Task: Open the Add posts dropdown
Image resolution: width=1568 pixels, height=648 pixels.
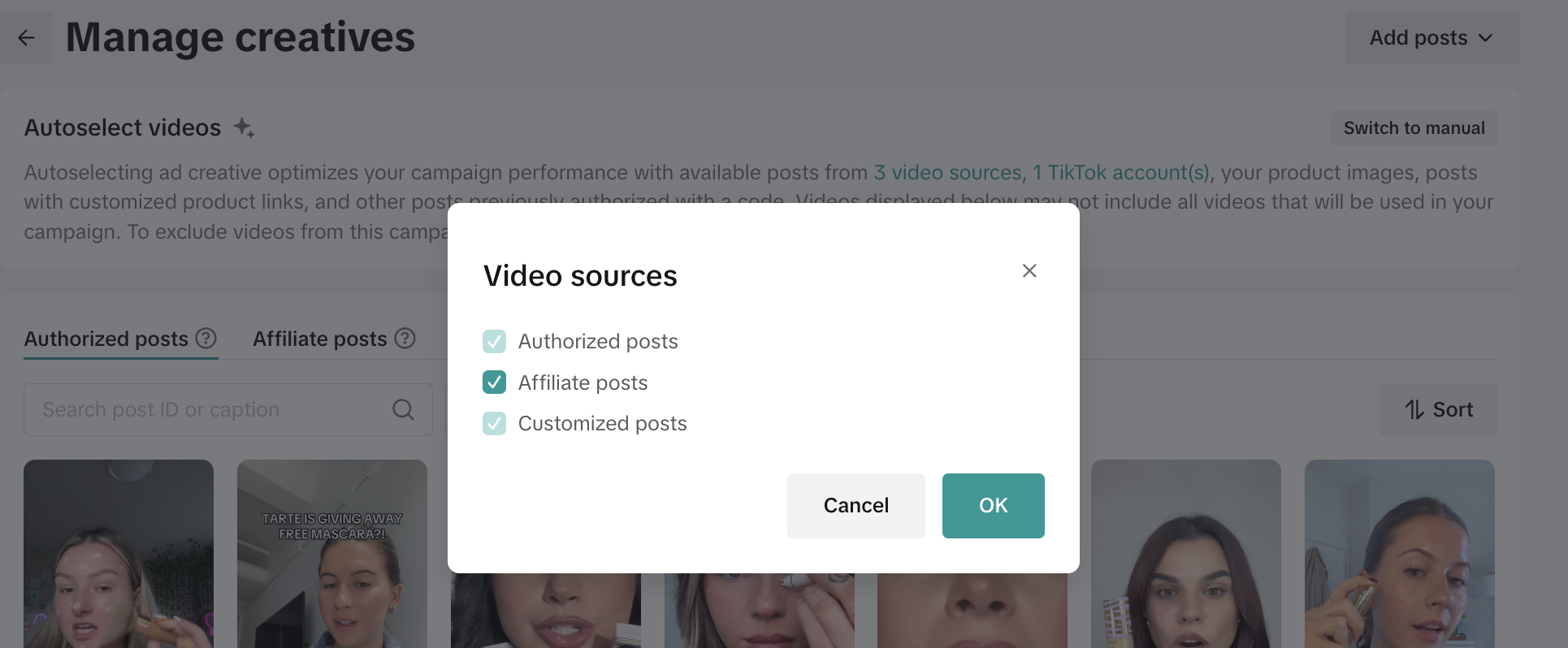Action: coord(1432,38)
